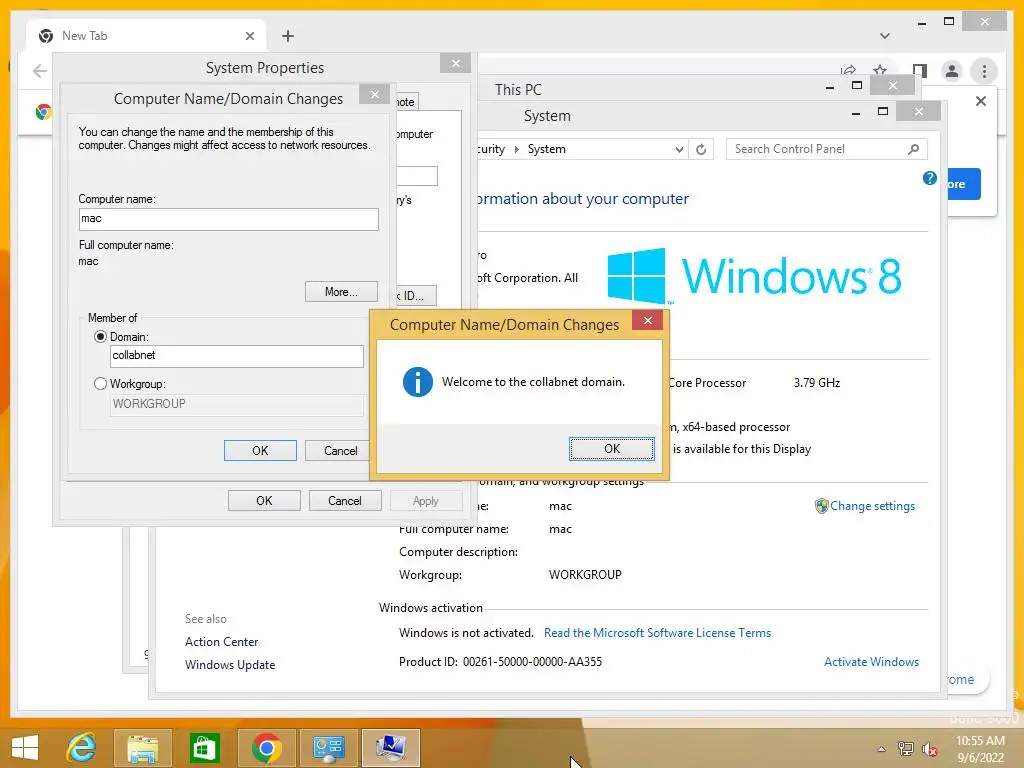
Task: Bookmark page with the star icon
Action: [880, 70]
